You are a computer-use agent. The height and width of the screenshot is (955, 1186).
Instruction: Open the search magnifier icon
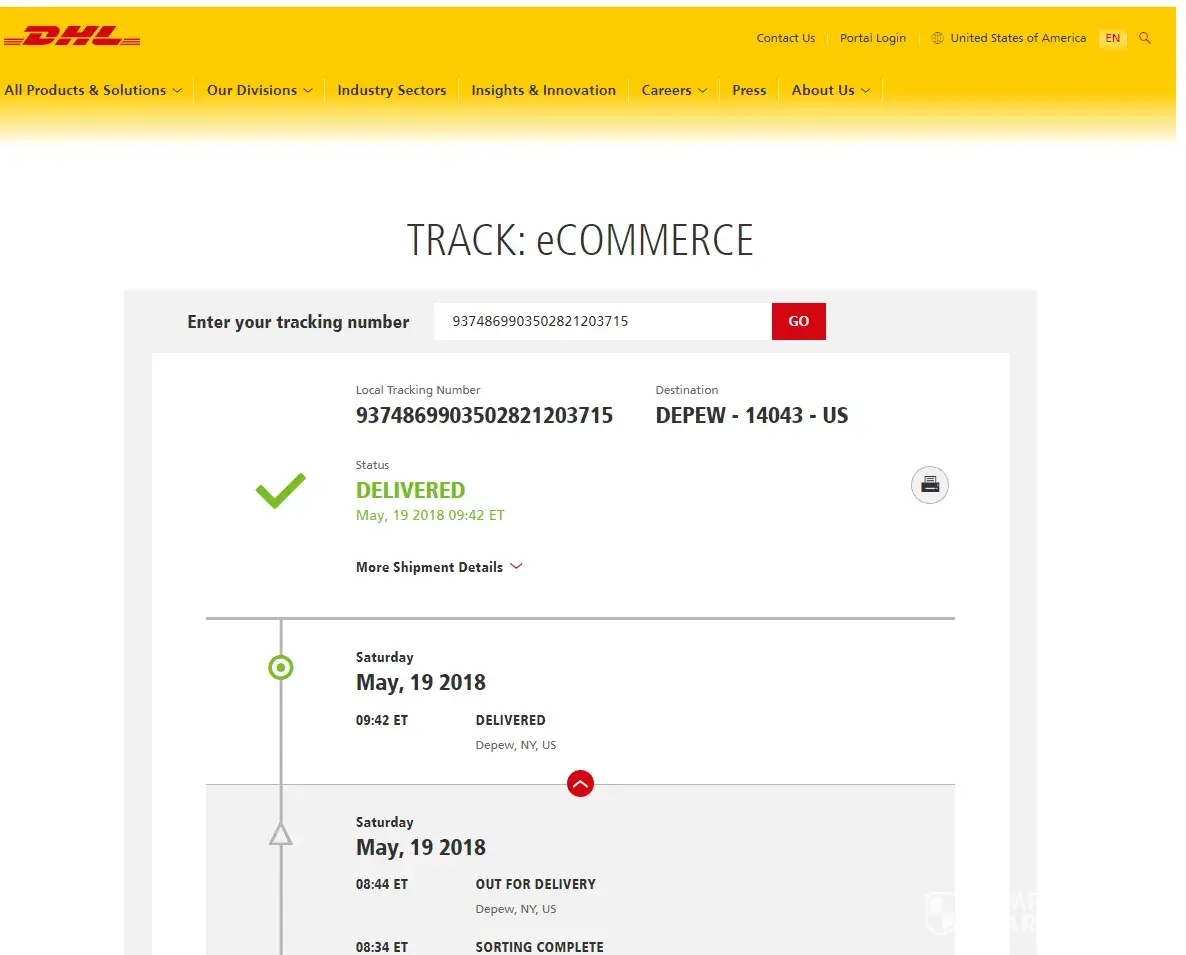[x=1144, y=38]
